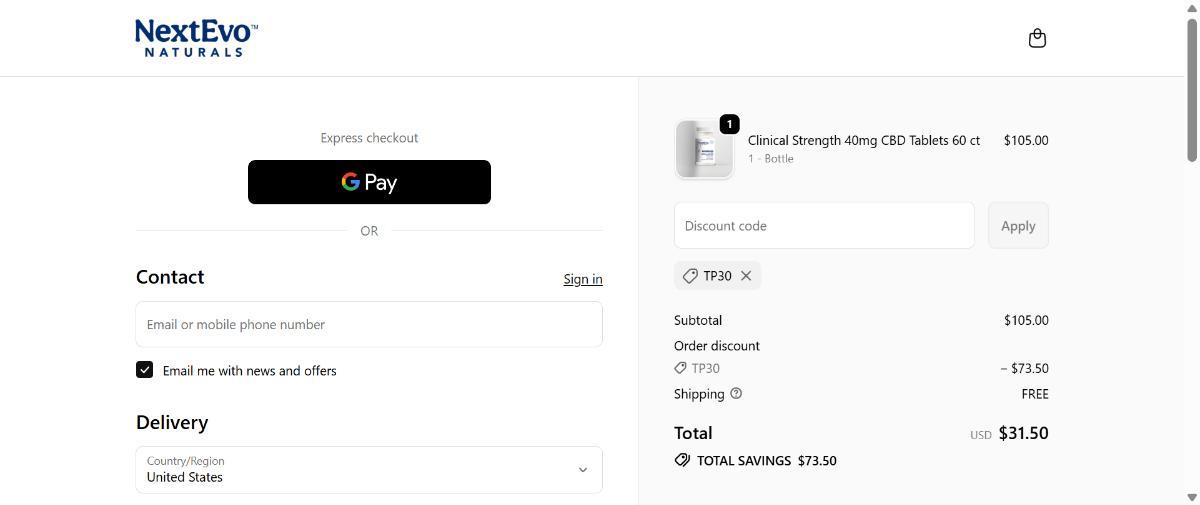
Task: Click the Country/Region chevron arrow
Action: [x=583, y=470]
